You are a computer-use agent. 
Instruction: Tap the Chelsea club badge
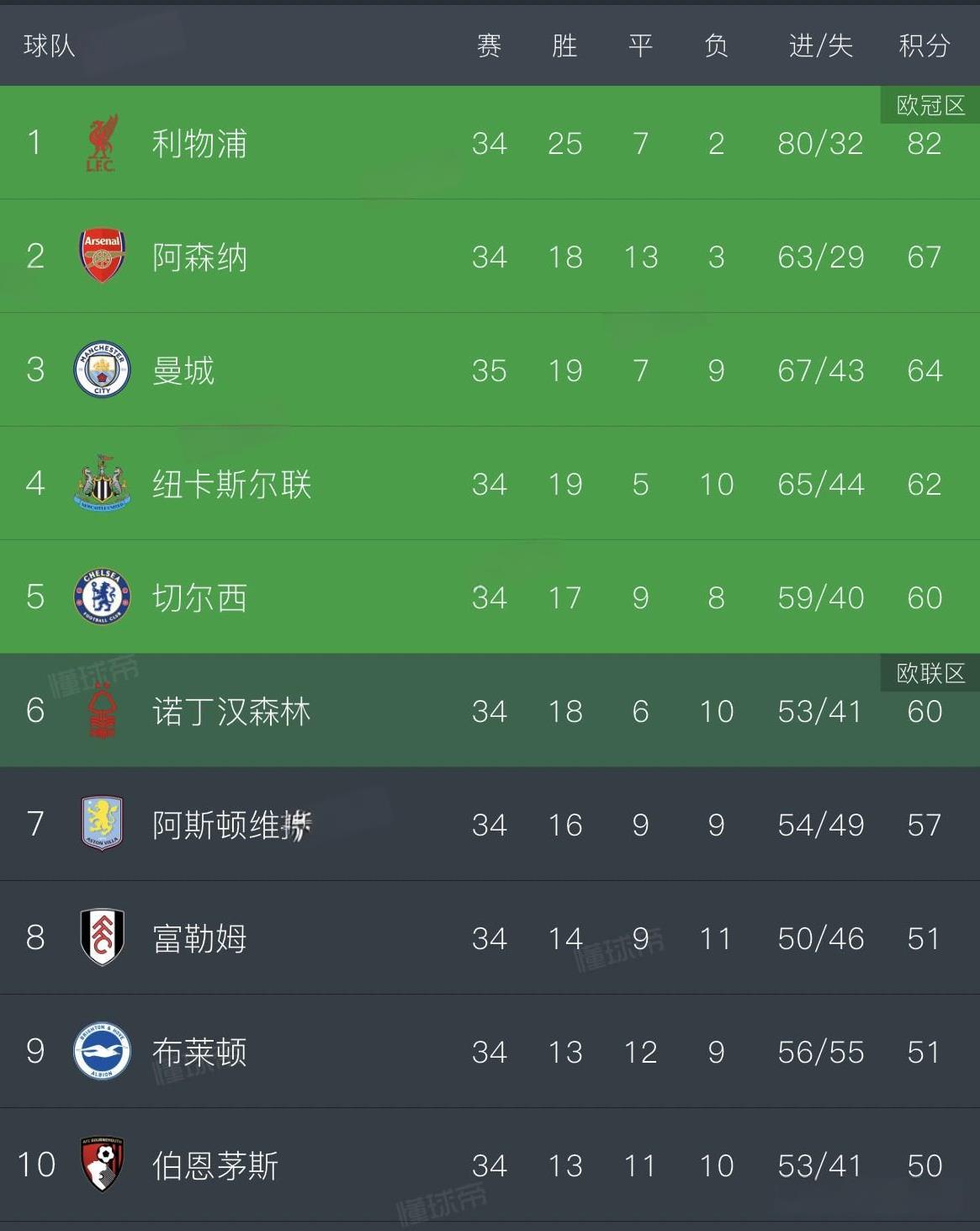102,597
